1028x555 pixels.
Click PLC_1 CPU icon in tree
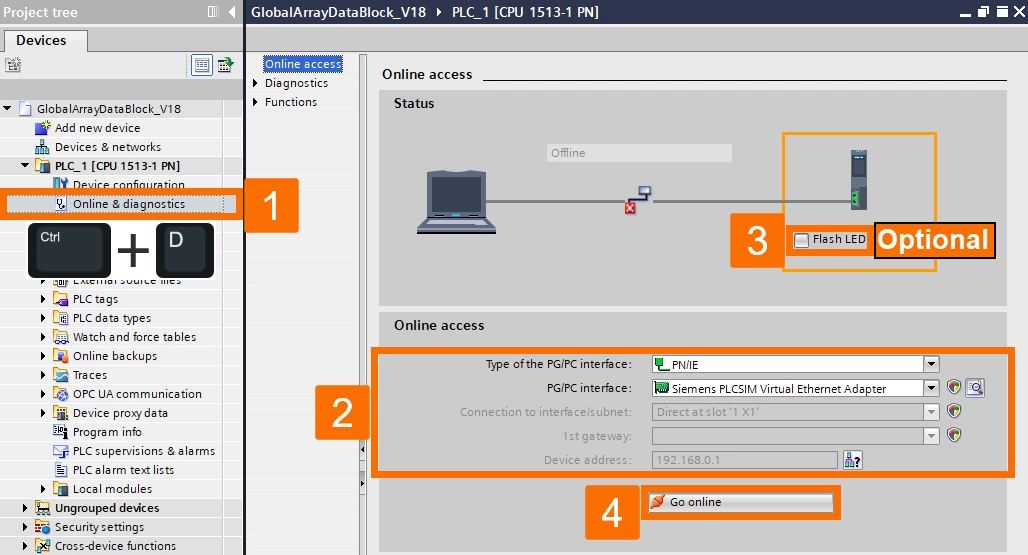click(43, 166)
